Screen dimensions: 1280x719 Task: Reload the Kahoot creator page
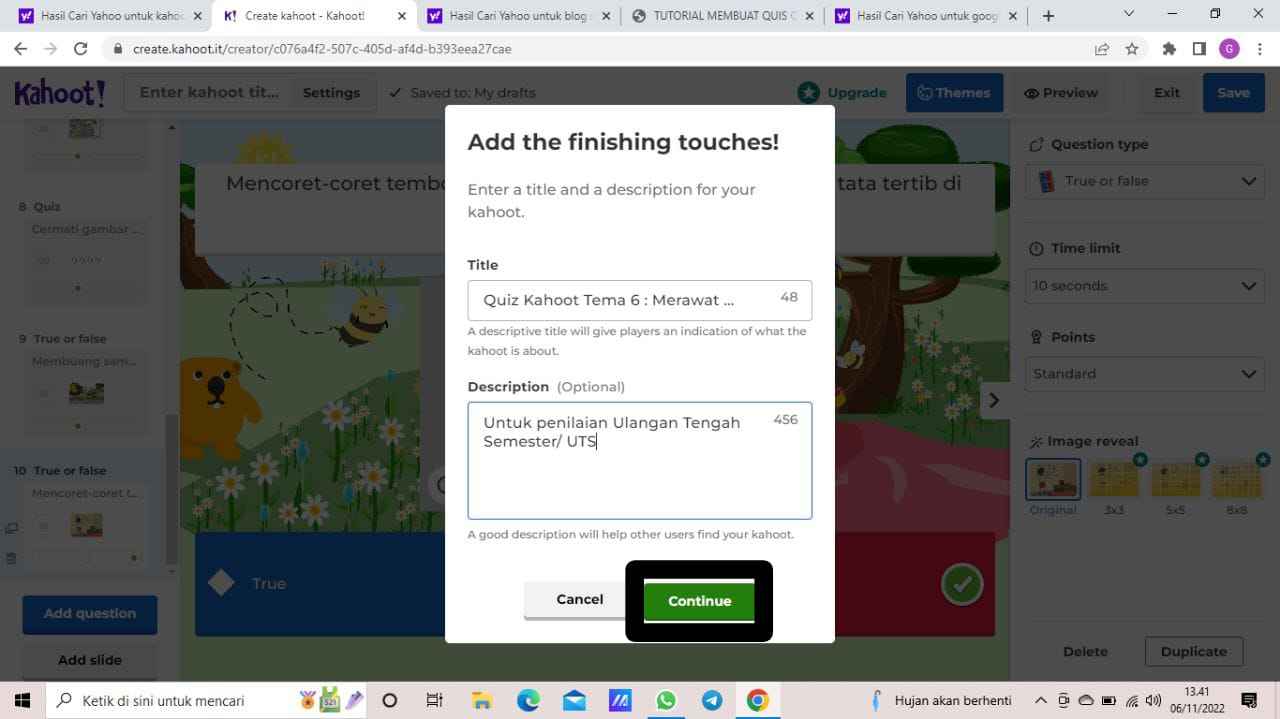(81, 49)
